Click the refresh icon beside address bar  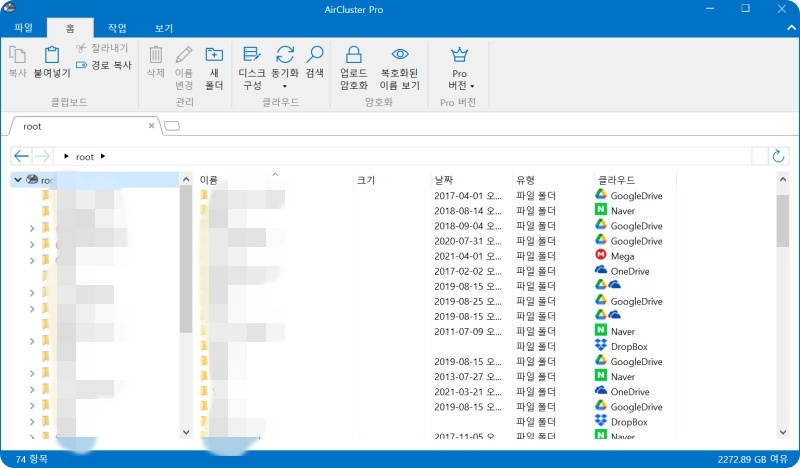pos(778,156)
